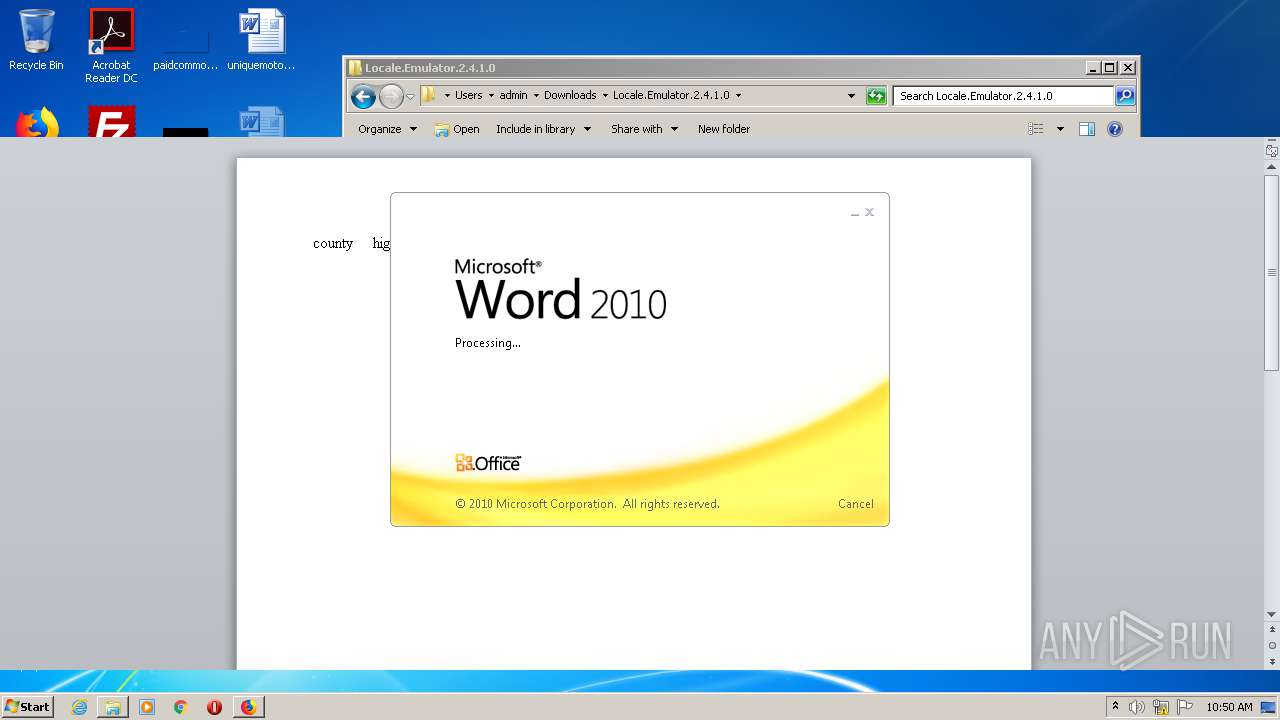Launch Opera from taskbar
Image resolution: width=1280 pixels, height=720 pixels.
[x=214, y=707]
